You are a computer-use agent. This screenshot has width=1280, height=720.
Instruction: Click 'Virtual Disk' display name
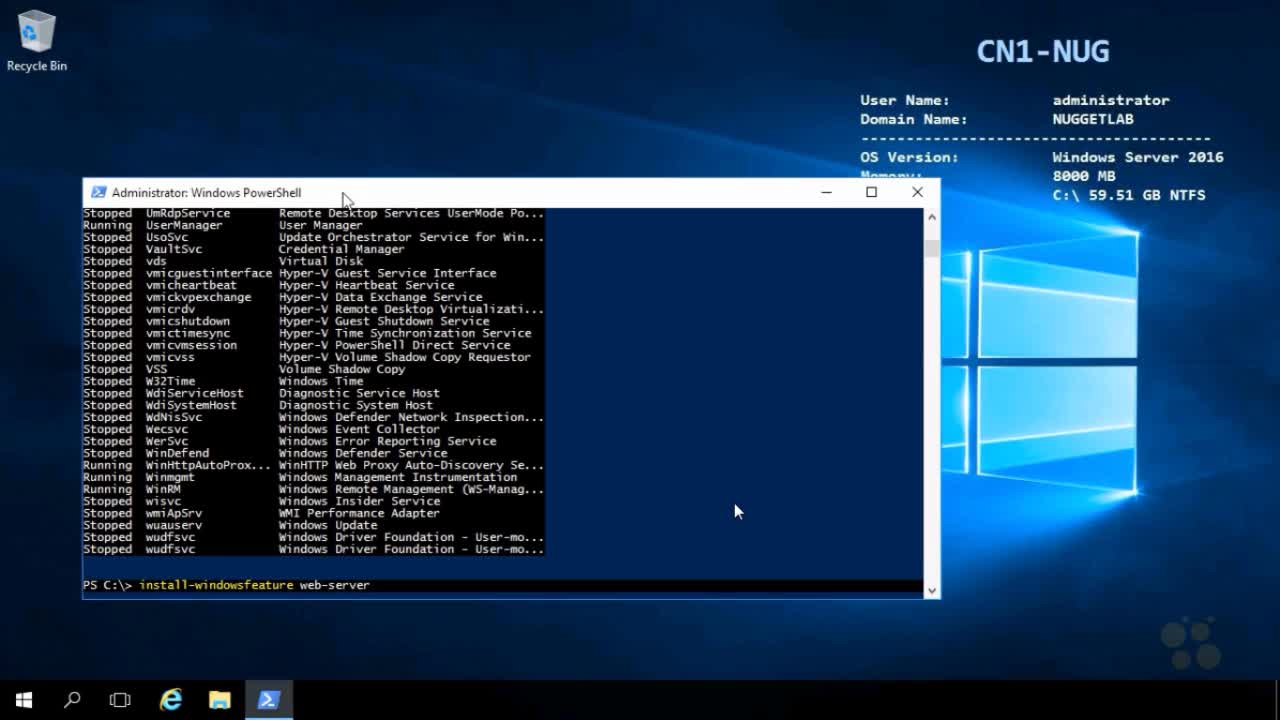point(321,261)
